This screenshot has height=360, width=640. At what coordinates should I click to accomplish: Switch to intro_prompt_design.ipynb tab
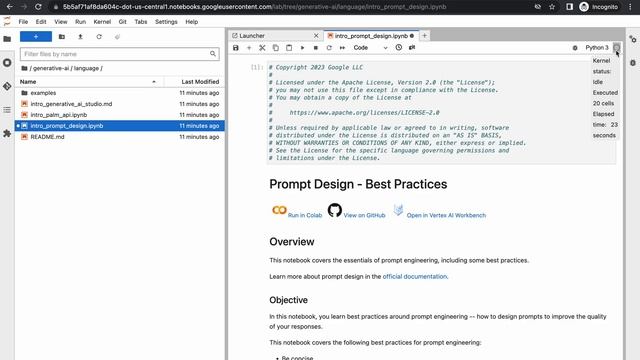click(x=371, y=36)
